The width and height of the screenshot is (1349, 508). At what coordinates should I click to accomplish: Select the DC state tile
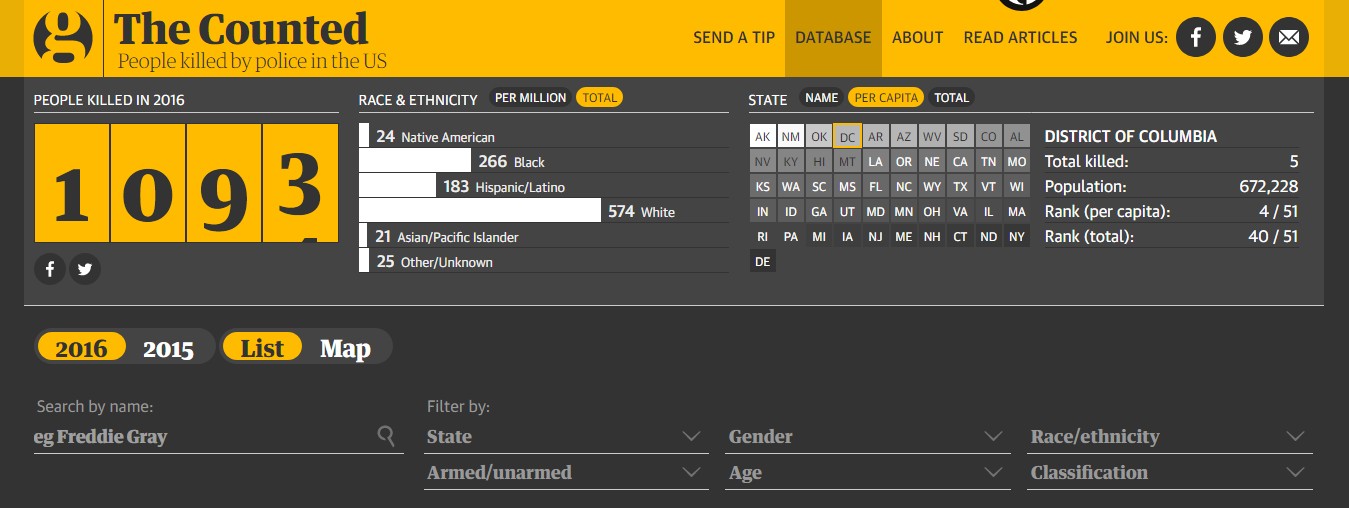pos(847,136)
